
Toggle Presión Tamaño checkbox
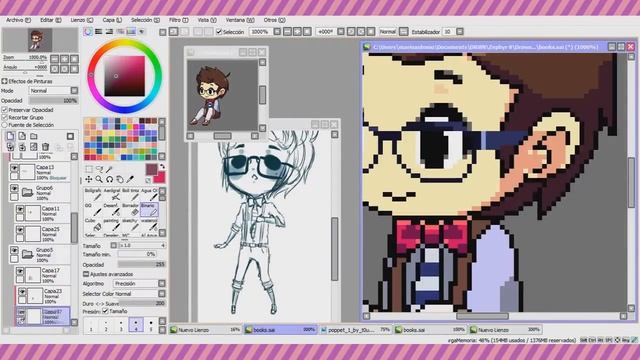105,311
